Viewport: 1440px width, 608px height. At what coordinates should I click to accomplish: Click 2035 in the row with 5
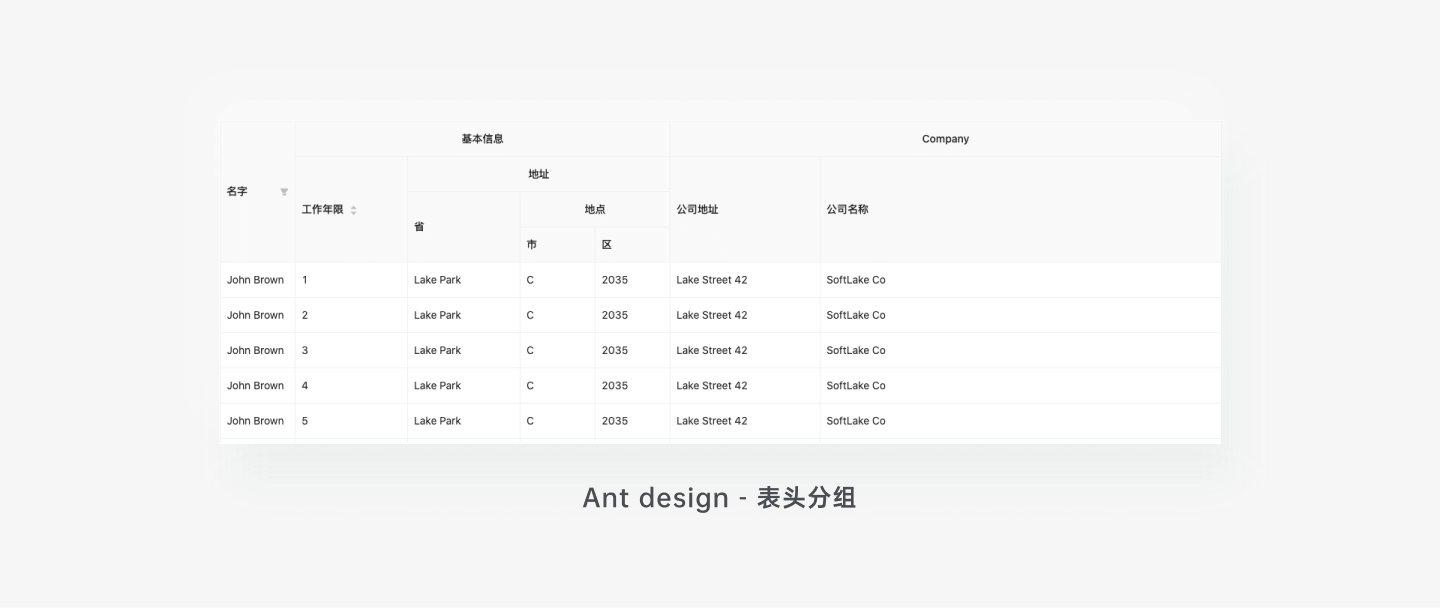(615, 421)
